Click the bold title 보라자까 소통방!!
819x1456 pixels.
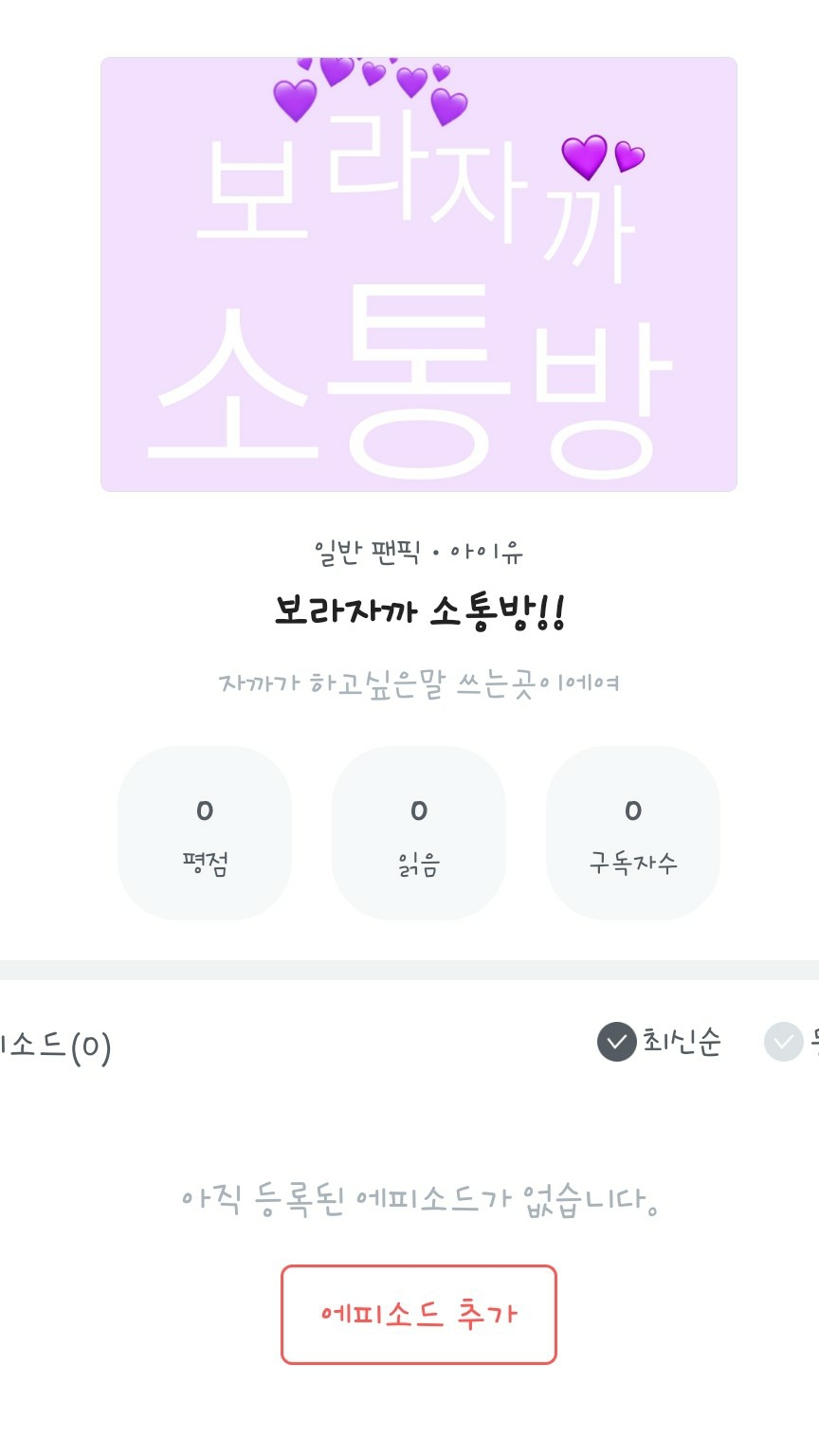tap(418, 611)
